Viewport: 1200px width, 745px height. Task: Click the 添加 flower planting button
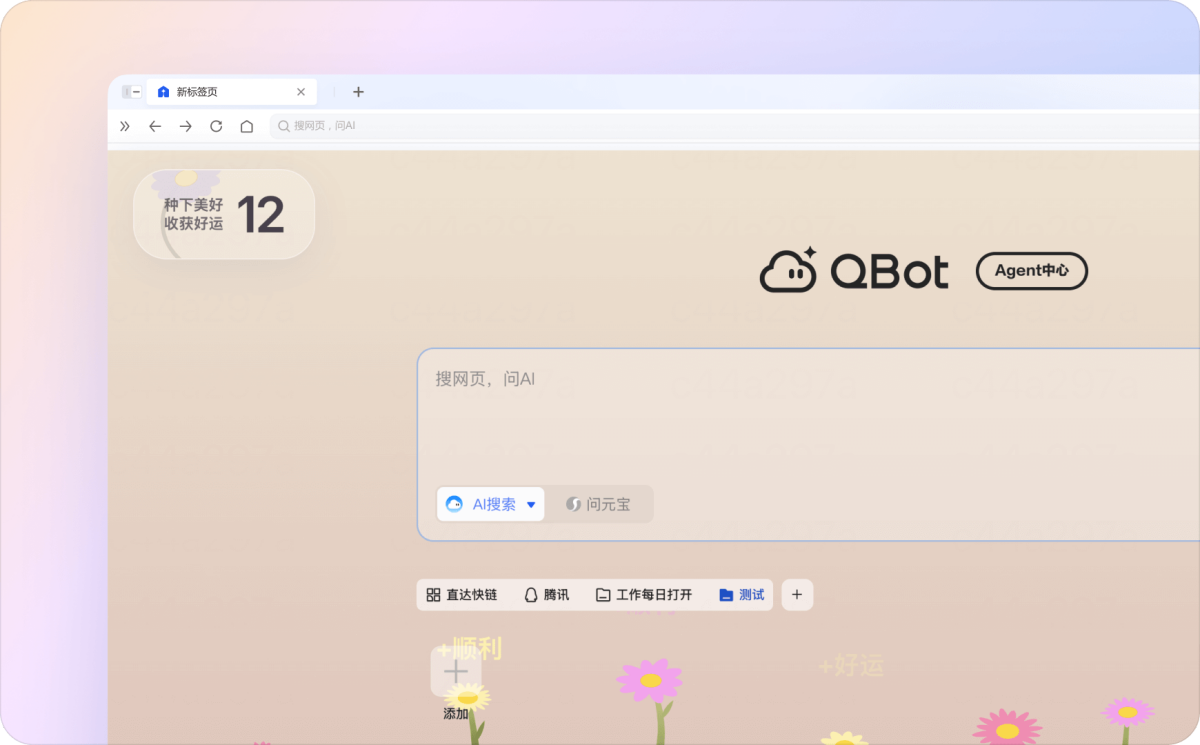coord(455,672)
